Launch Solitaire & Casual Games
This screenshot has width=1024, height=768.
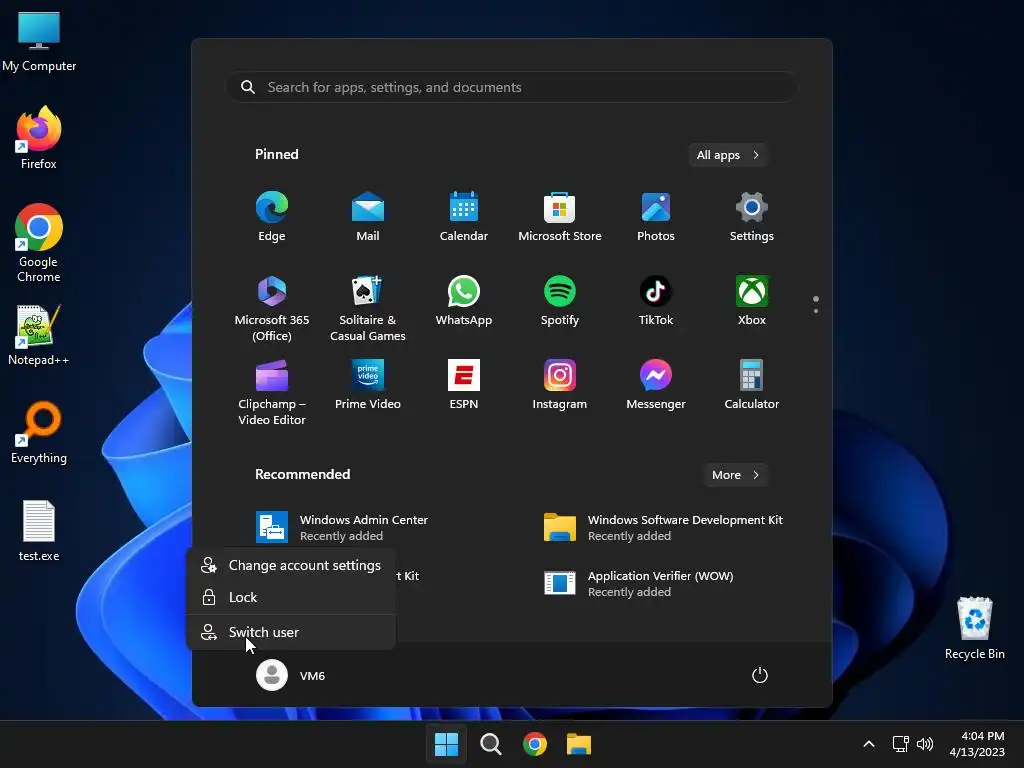368,308
